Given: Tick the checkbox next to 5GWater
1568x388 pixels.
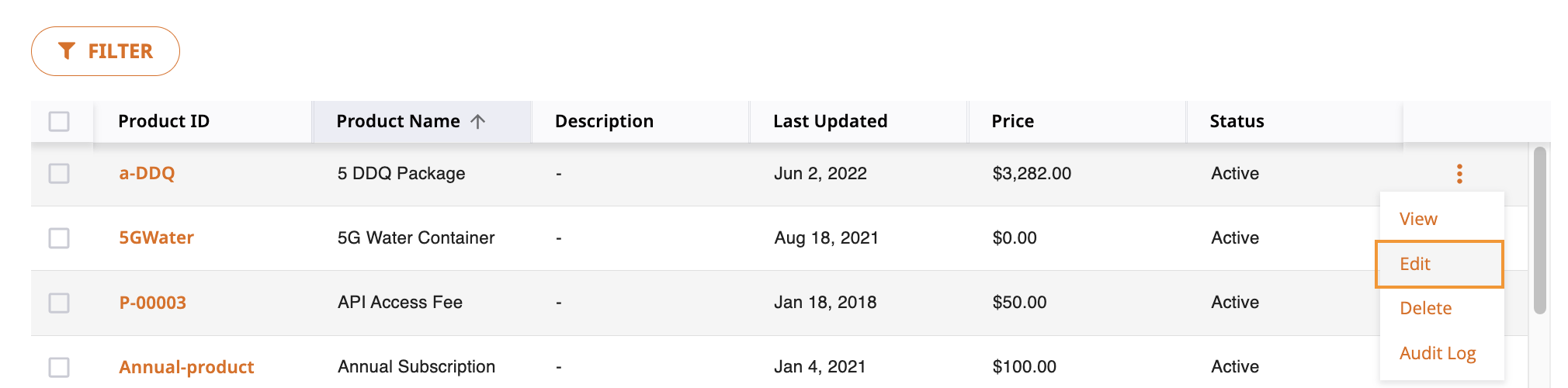Looking at the screenshot, I should tap(59, 238).
